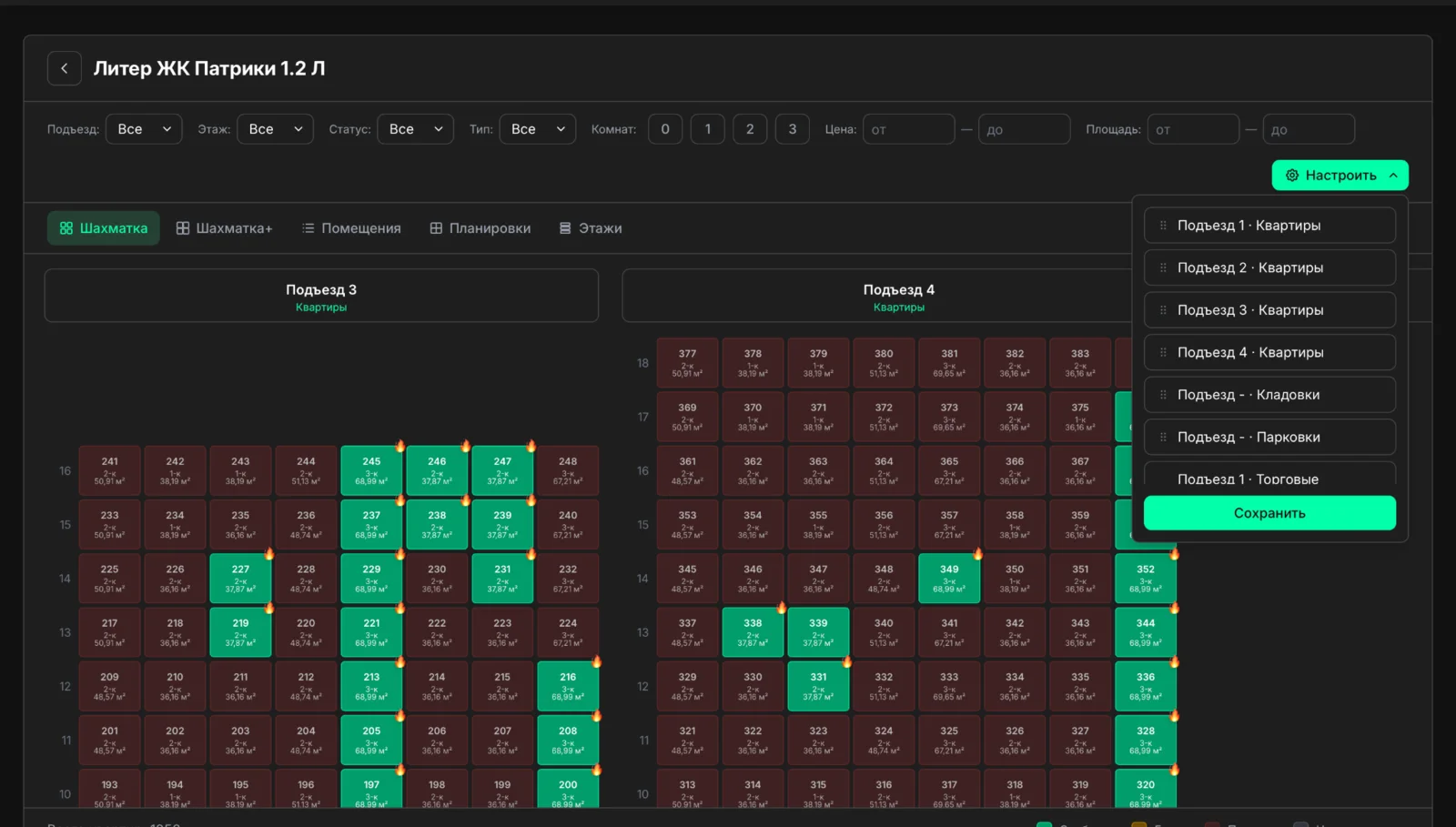Toggle room count 3 filter

[x=793, y=129]
